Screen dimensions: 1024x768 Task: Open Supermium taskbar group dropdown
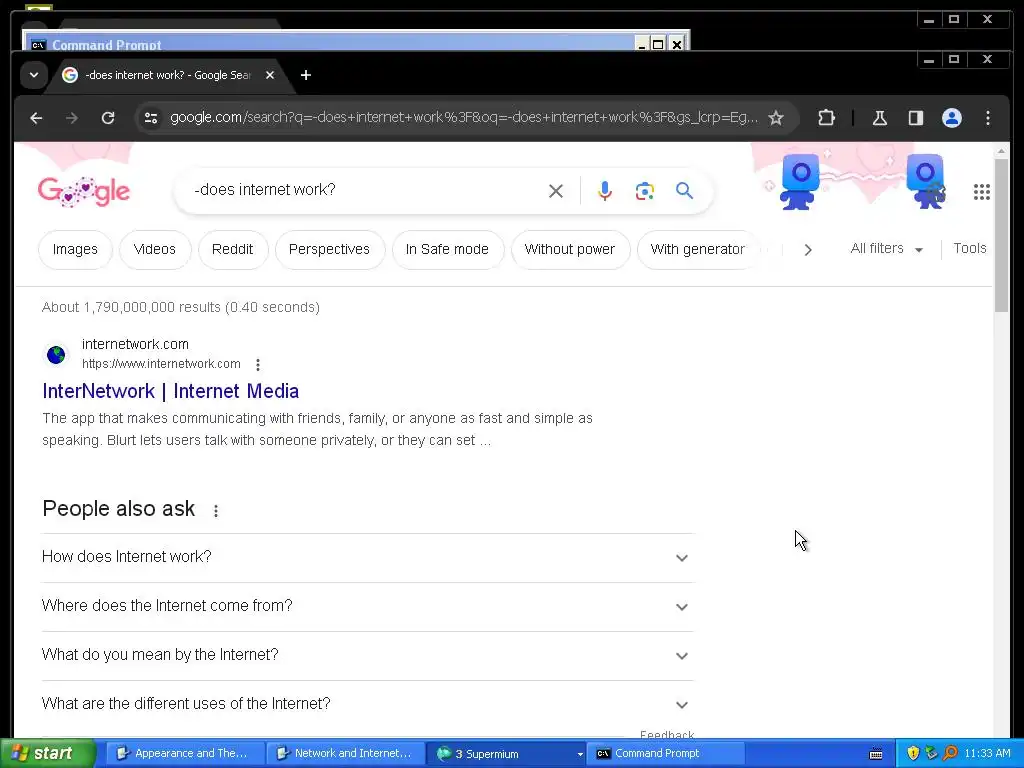(x=579, y=754)
